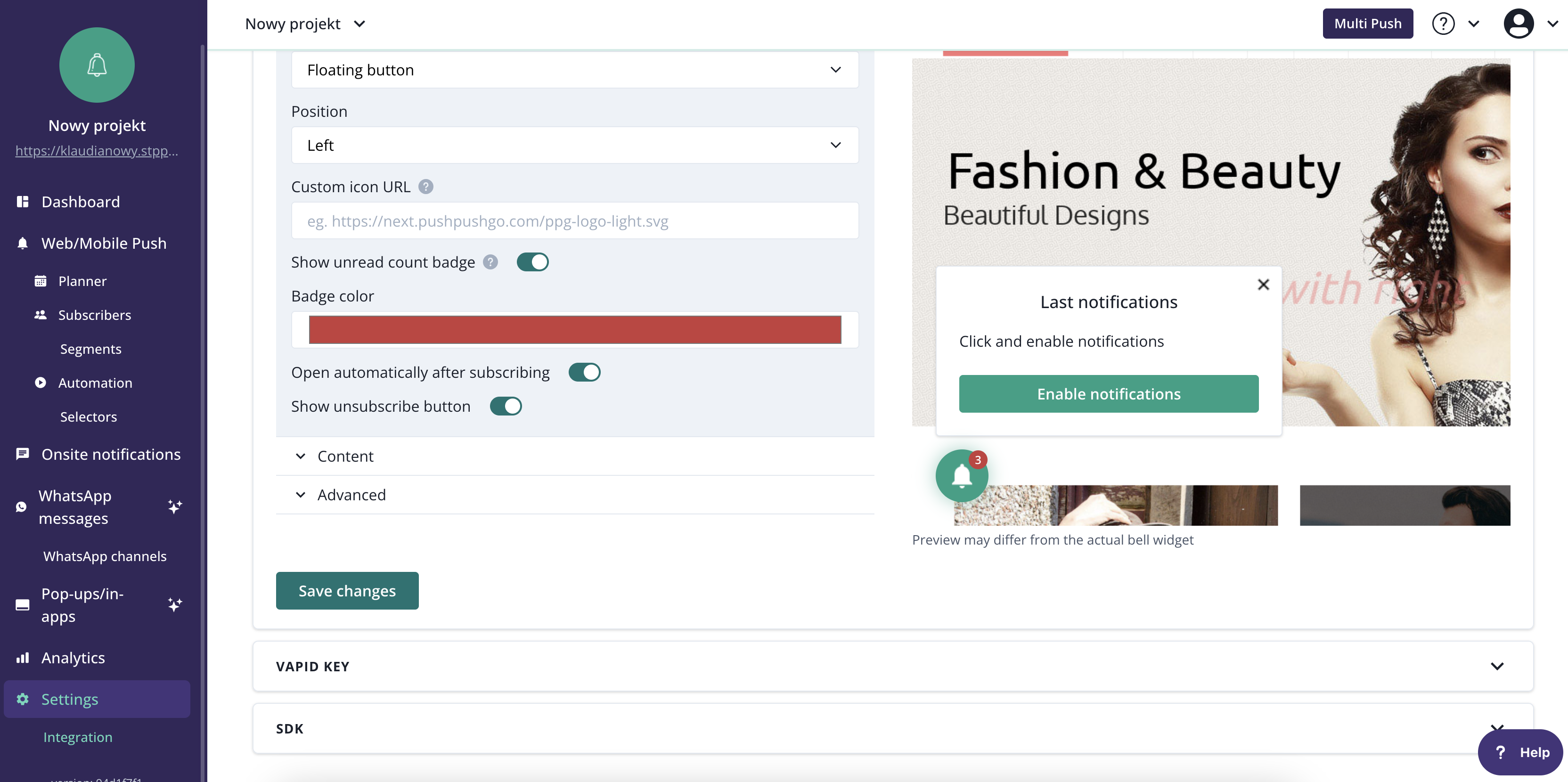Click into Custom icon URL field

point(575,221)
